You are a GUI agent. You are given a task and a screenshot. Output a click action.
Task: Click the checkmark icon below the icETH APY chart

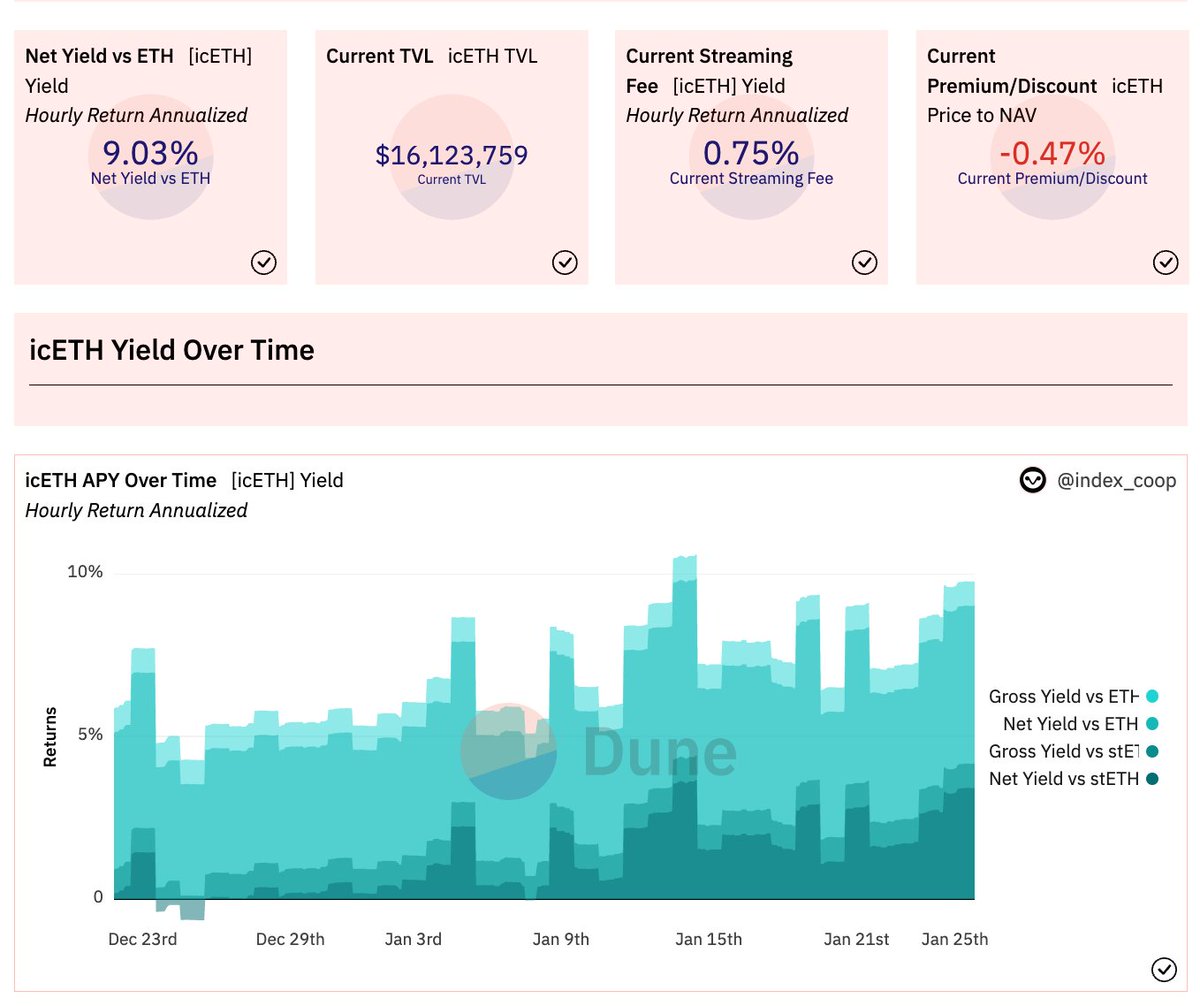click(x=1163, y=969)
